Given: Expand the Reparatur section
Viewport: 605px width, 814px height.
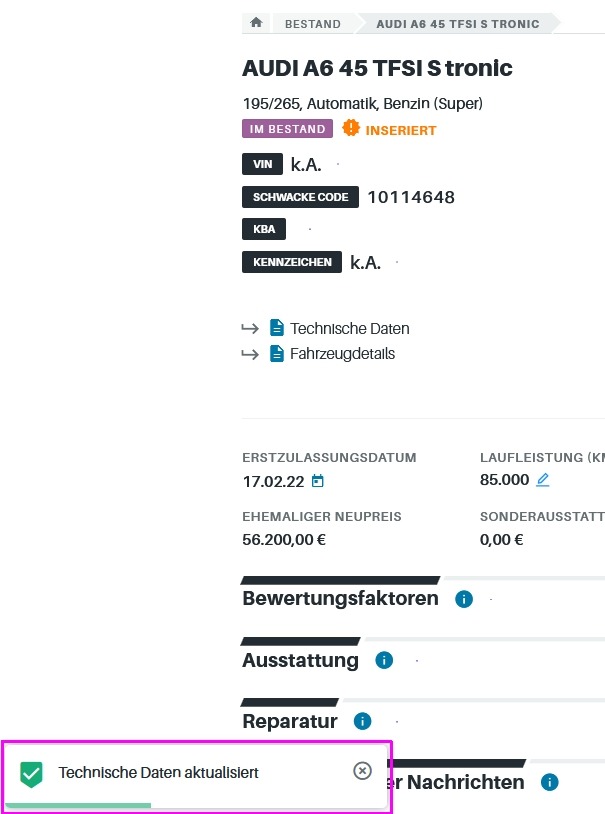Looking at the screenshot, I should click(x=290, y=721).
